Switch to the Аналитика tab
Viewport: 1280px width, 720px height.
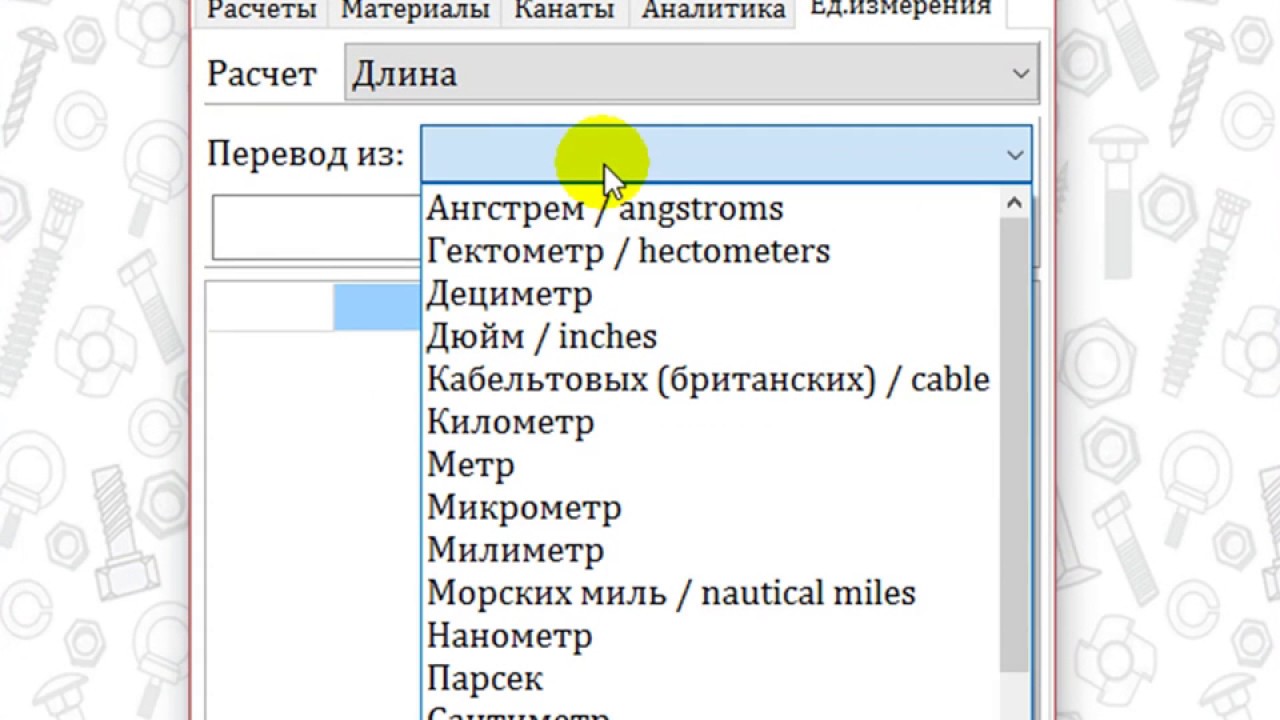[x=713, y=10]
